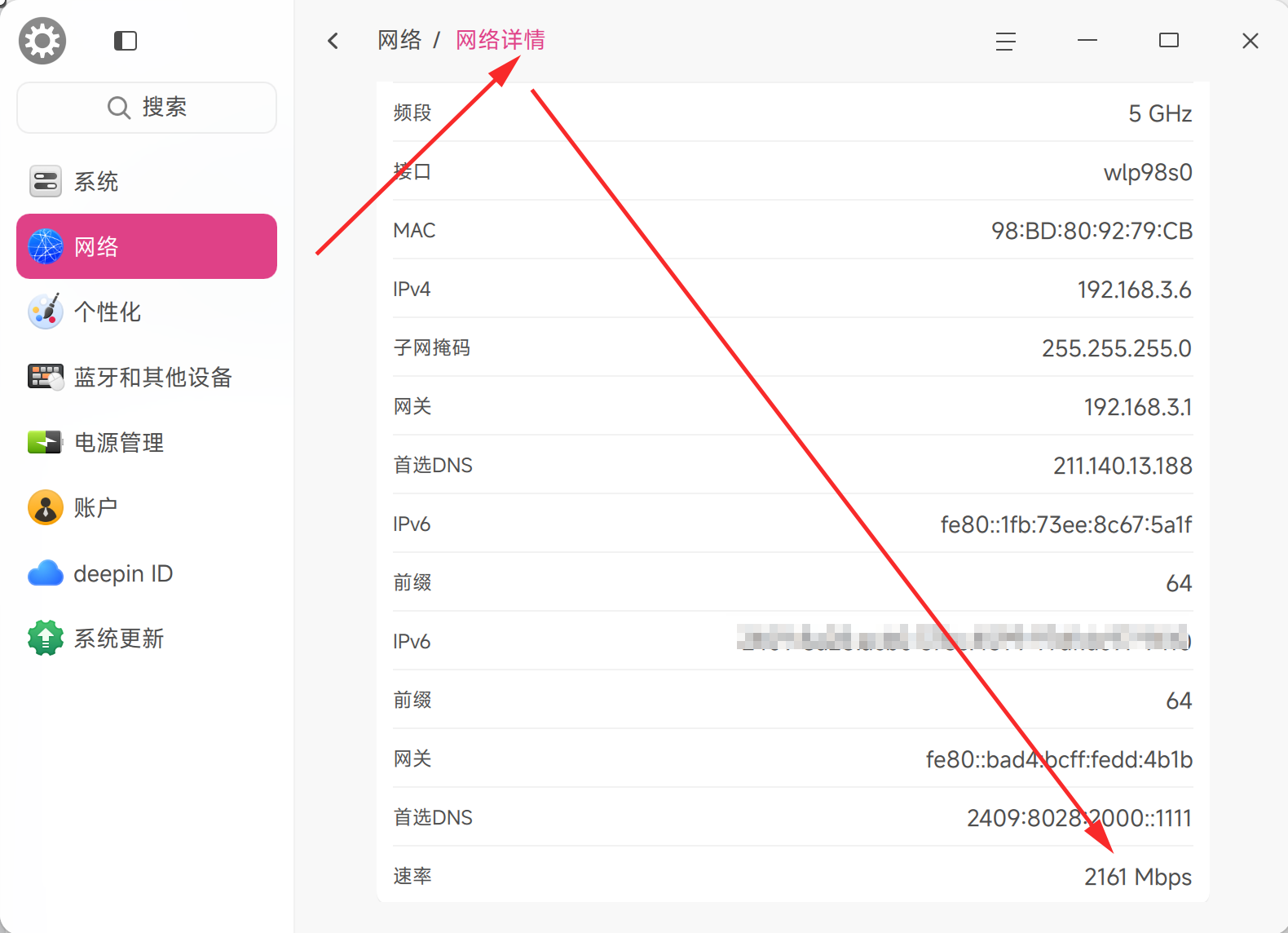The image size is (1288, 933).
Task: Click the Accounts avatar icon
Action: pyautogui.click(x=46, y=507)
